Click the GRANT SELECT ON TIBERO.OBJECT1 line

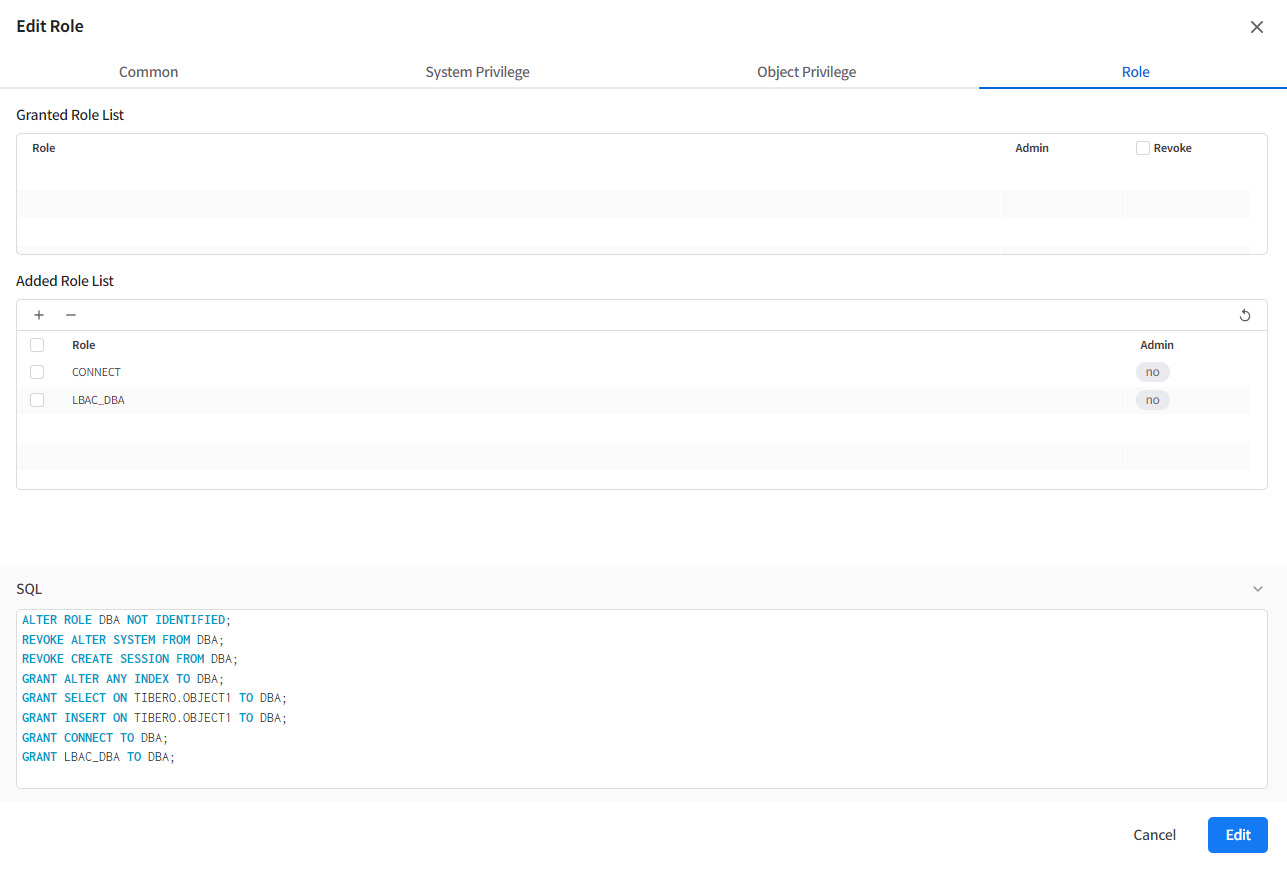click(154, 698)
